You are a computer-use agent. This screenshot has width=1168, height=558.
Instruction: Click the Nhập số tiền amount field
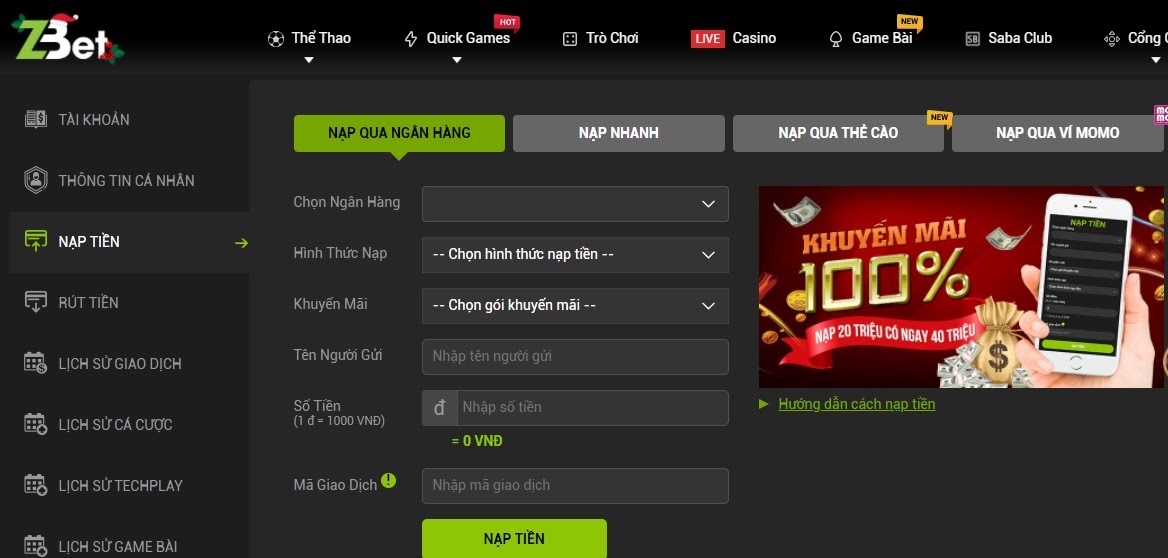[592, 408]
